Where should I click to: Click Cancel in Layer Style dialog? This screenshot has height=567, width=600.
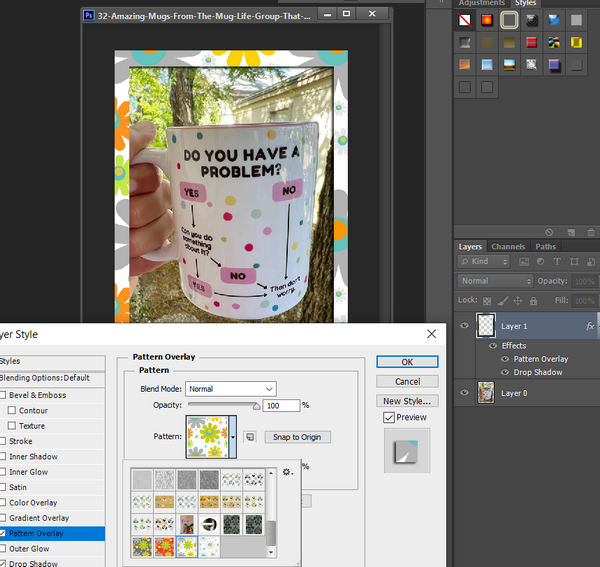coord(407,381)
